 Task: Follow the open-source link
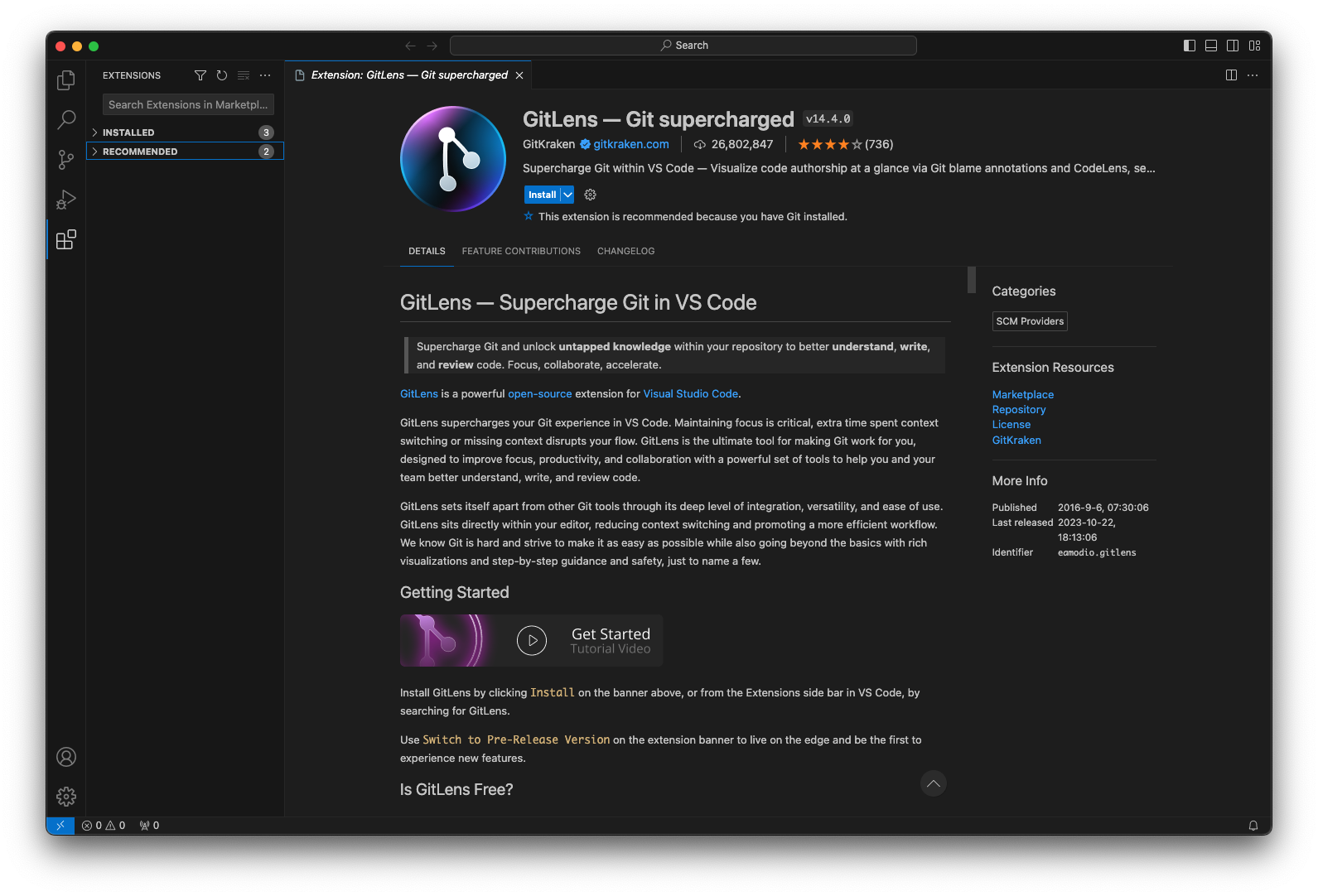[540, 394]
